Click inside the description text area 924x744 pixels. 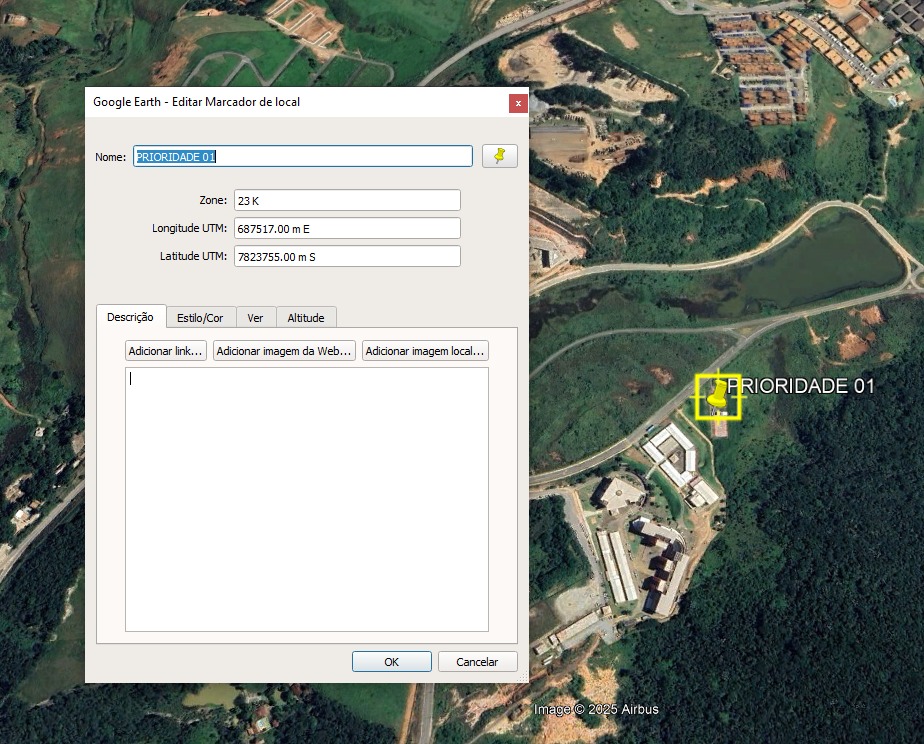[x=306, y=500]
